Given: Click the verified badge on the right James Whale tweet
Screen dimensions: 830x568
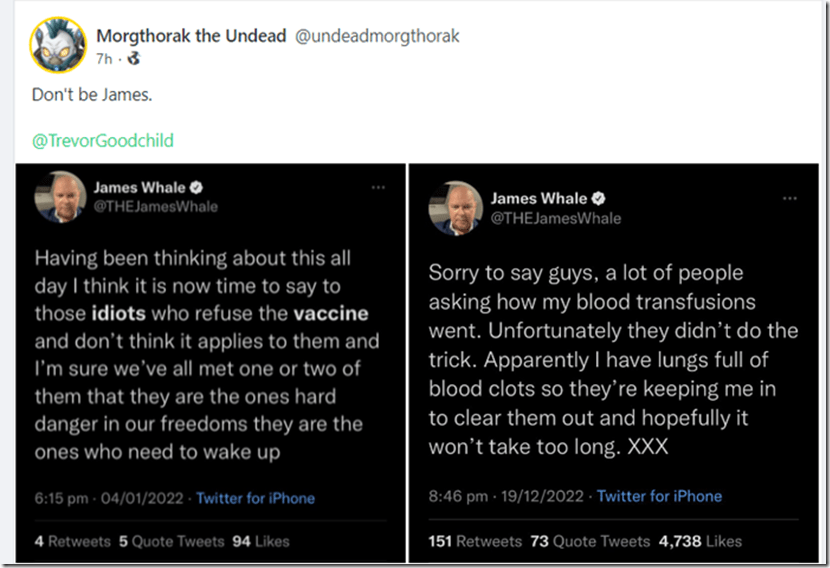Looking at the screenshot, I should 598,198.
